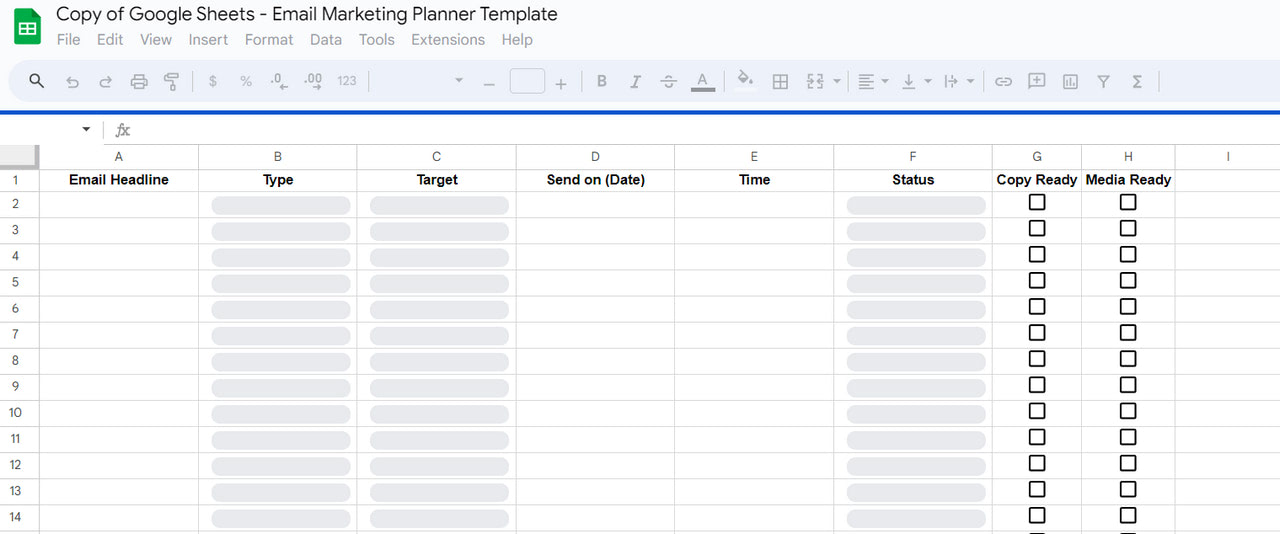Open the Target dropdown in row 4

point(439,257)
